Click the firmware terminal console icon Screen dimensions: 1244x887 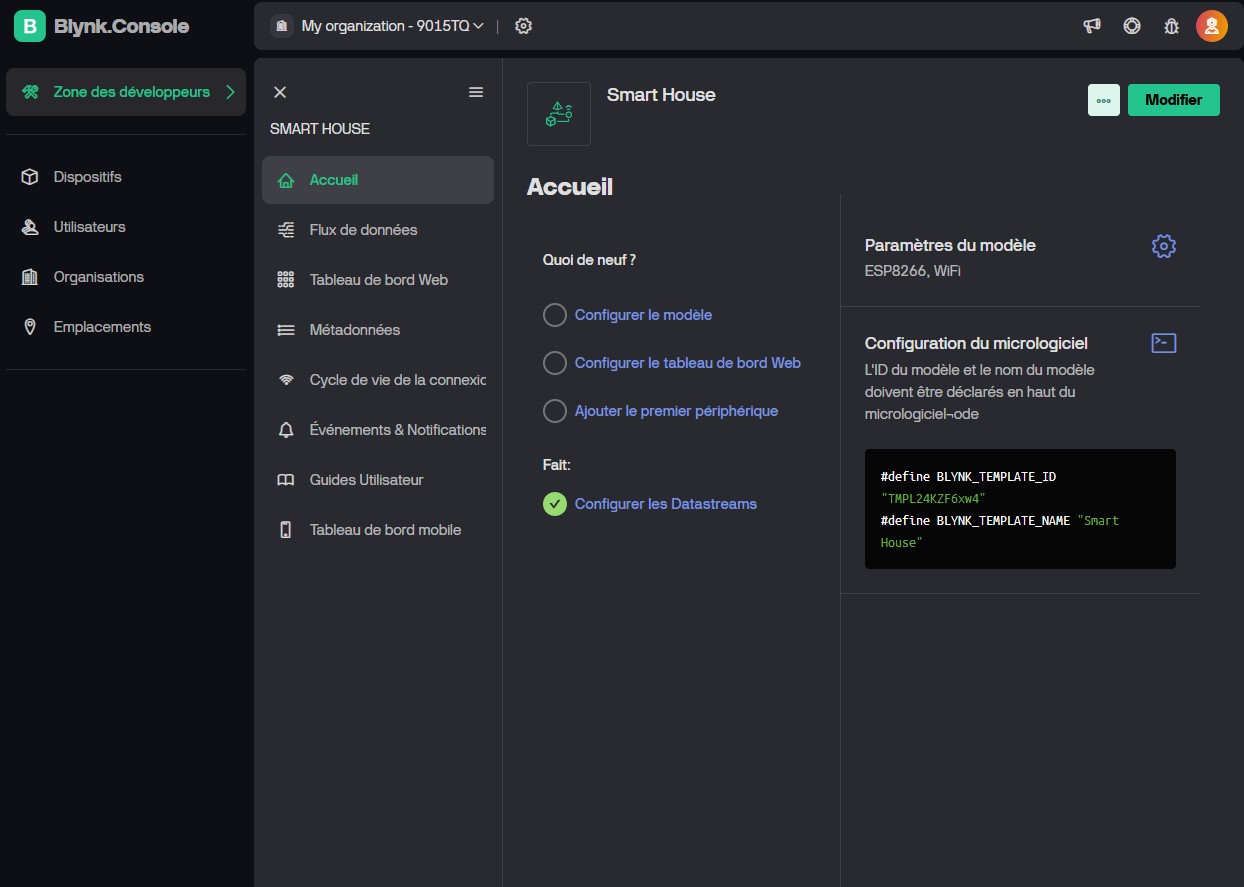point(1164,343)
